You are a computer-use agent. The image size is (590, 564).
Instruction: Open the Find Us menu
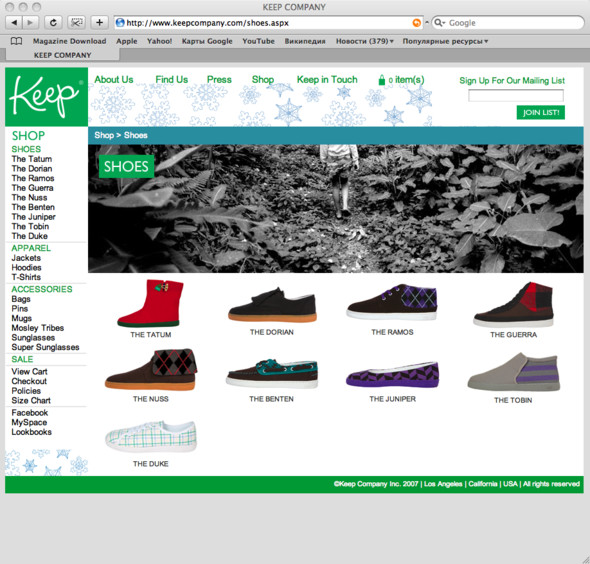[172, 80]
